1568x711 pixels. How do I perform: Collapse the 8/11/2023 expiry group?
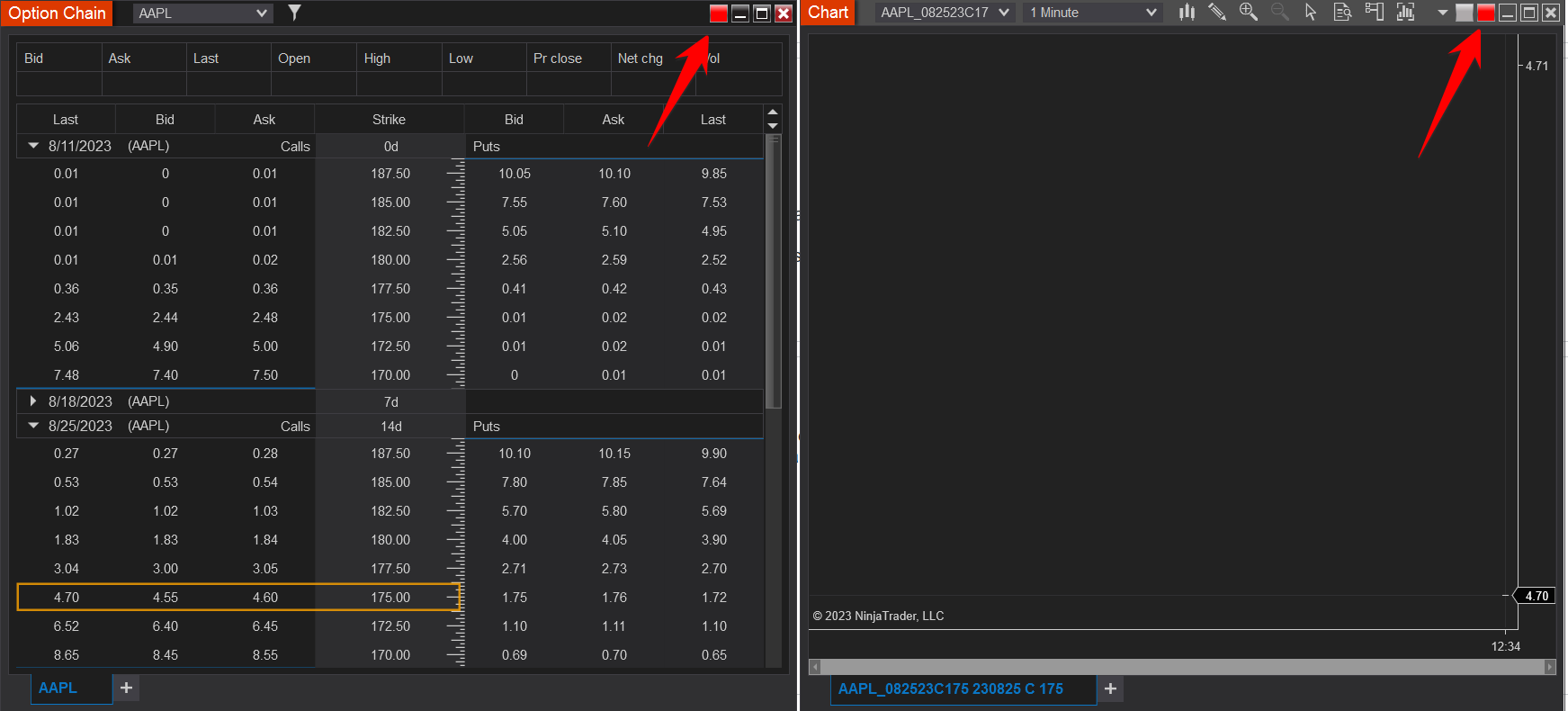point(33,146)
